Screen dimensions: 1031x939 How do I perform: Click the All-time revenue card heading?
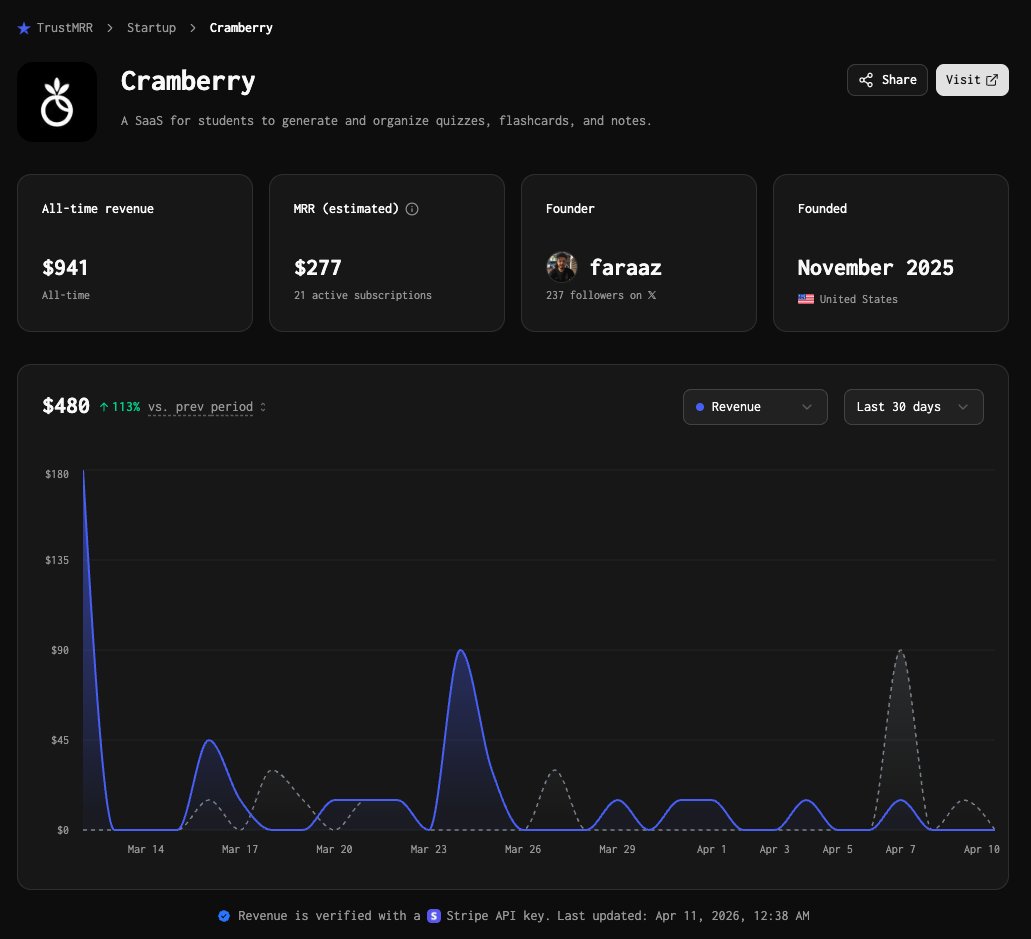point(97,208)
